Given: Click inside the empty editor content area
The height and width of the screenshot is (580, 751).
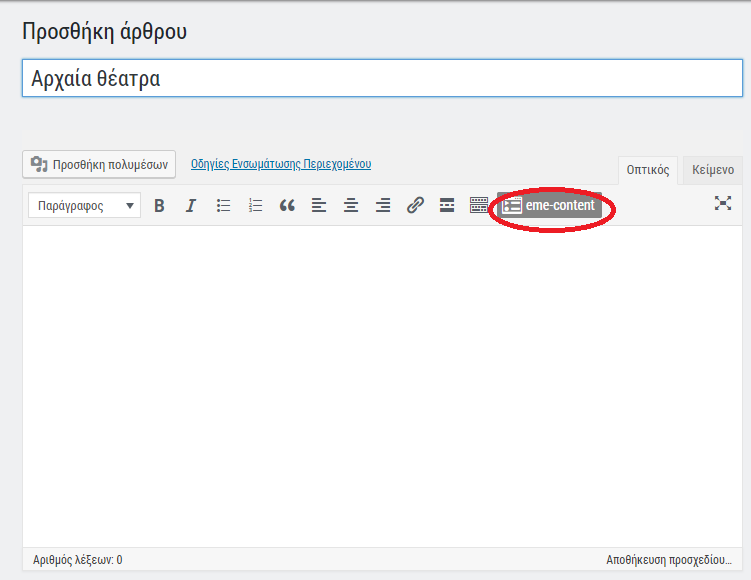Looking at the screenshot, I should coord(382,387).
